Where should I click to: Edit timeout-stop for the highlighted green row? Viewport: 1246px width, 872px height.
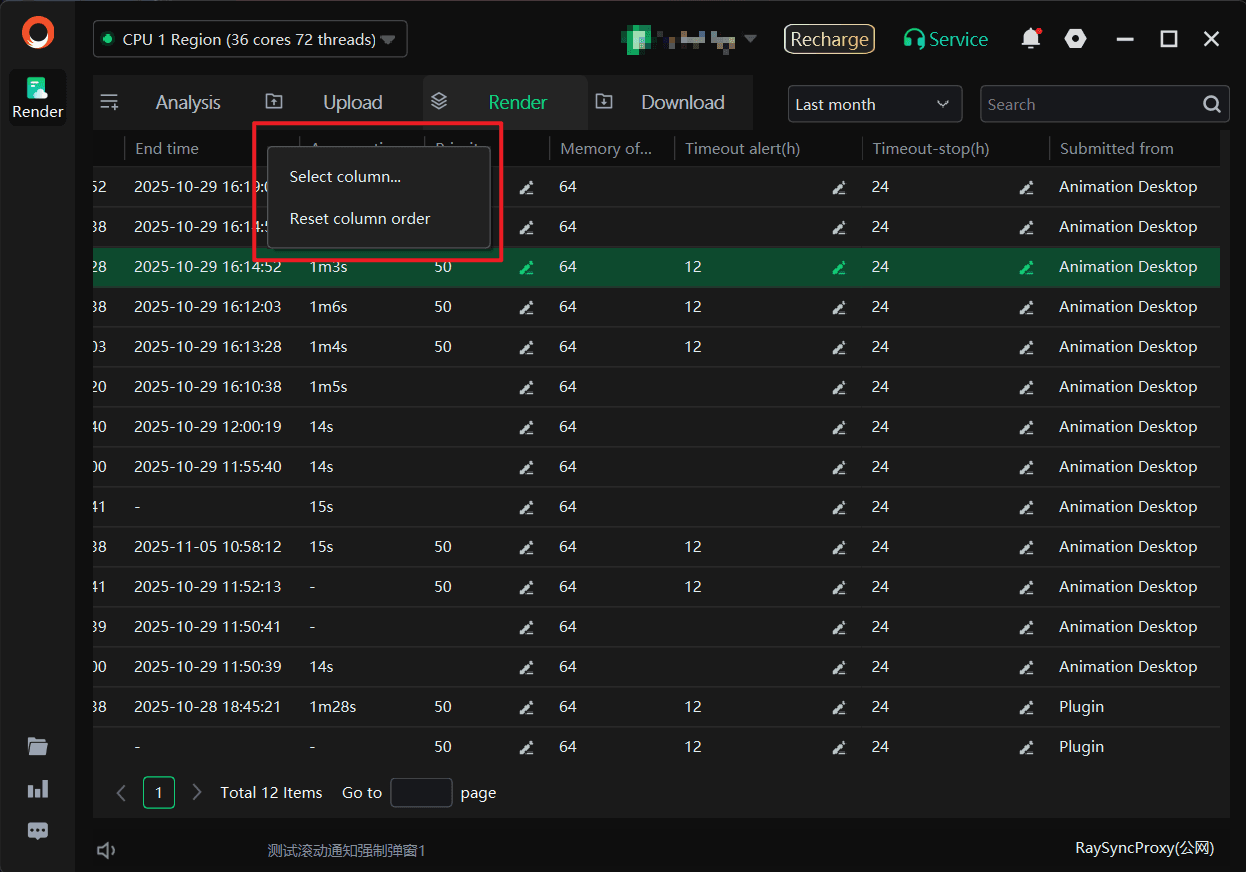coord(1026,267)
